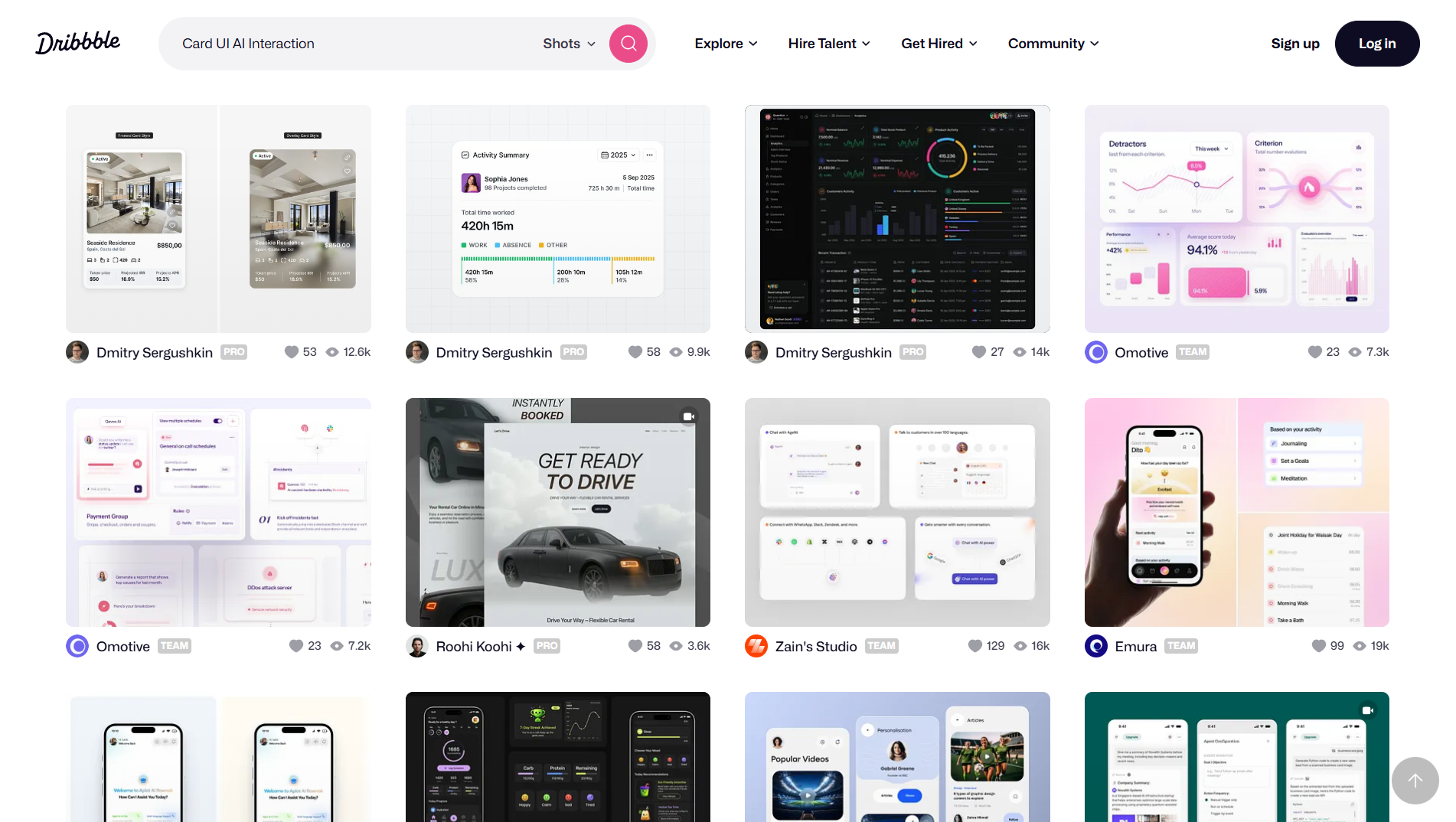The width and height of the screenshot is (1456, 822).
Task: Open the Get Ready To Drive car shot
Action: (557, 512)
